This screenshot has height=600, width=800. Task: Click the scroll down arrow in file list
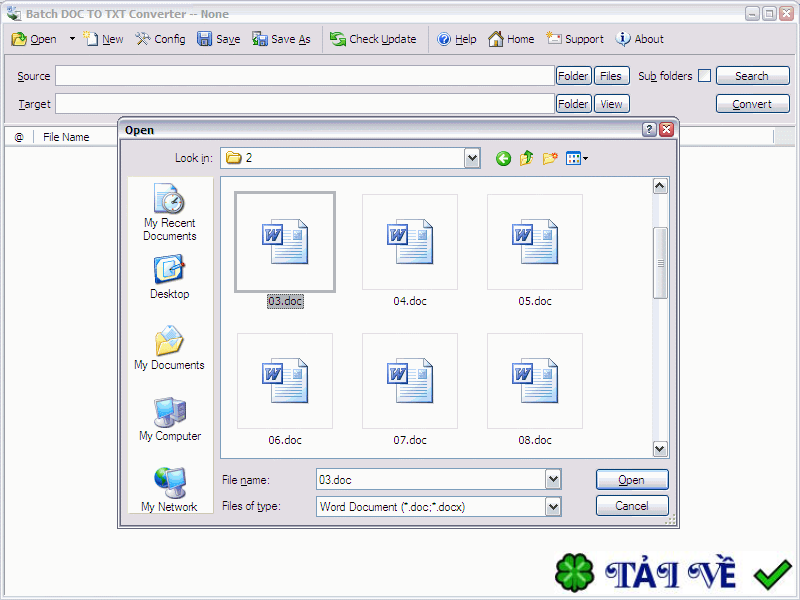coord(660,449)
